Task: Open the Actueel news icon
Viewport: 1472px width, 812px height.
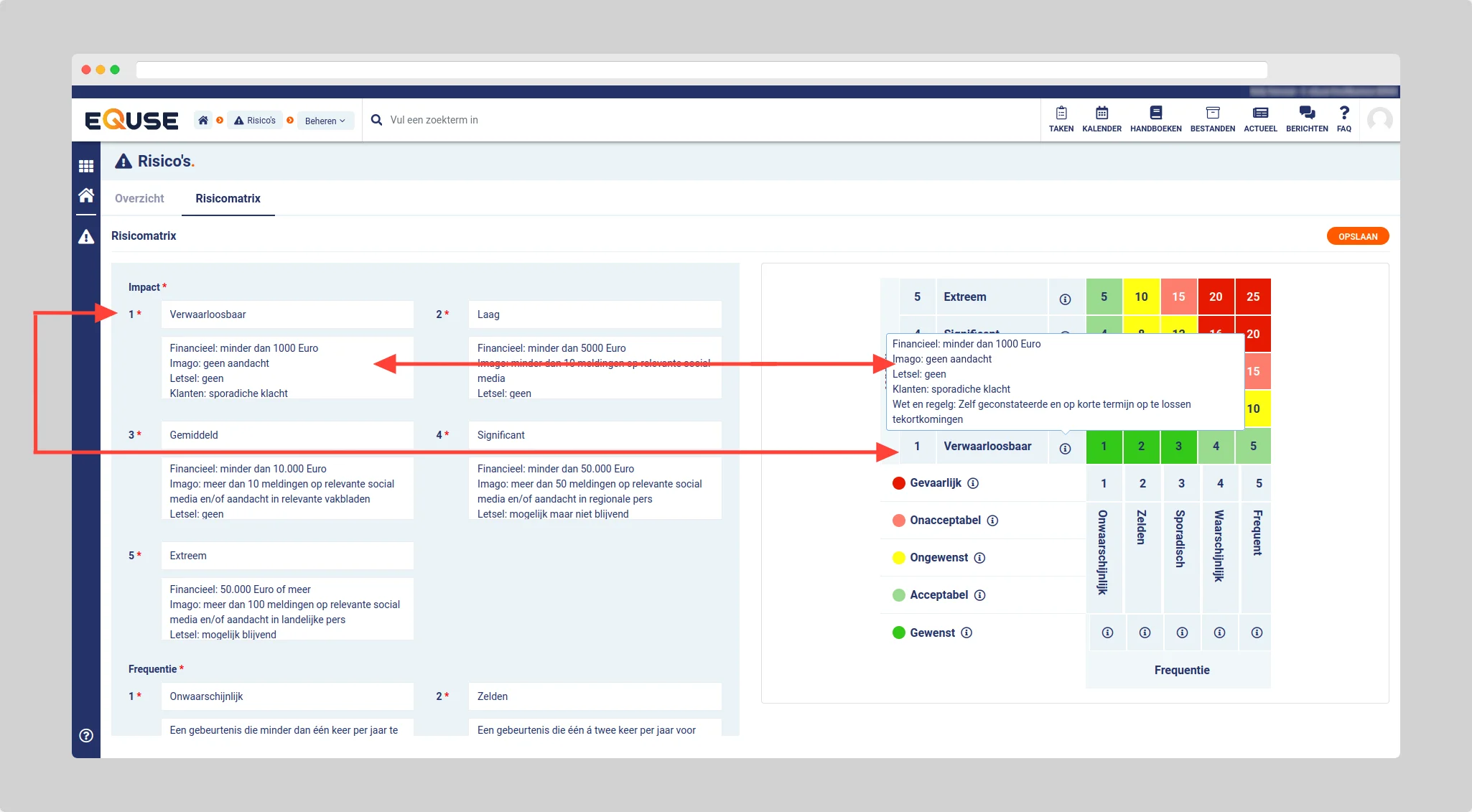Action: (x=1260, y=113)
